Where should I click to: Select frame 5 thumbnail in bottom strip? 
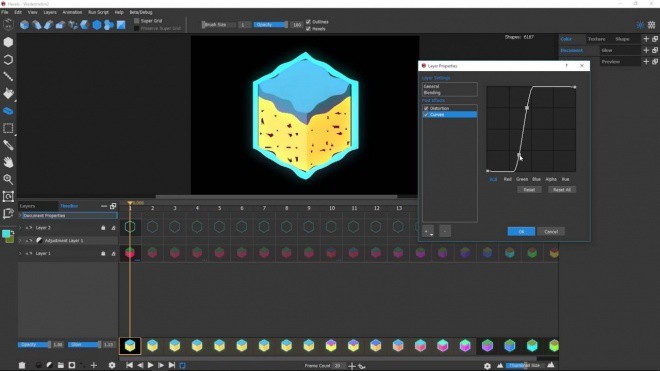click(219, 346)
